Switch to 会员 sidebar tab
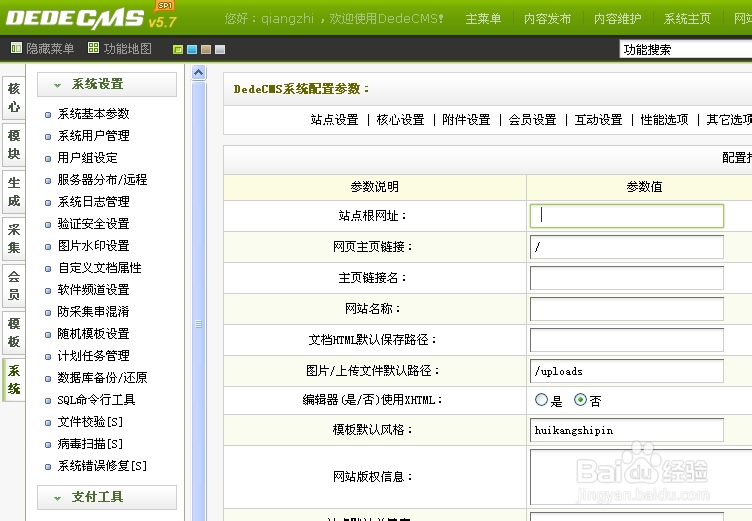The height and width of the screenshot is (521, 752). tap(14, 285)
